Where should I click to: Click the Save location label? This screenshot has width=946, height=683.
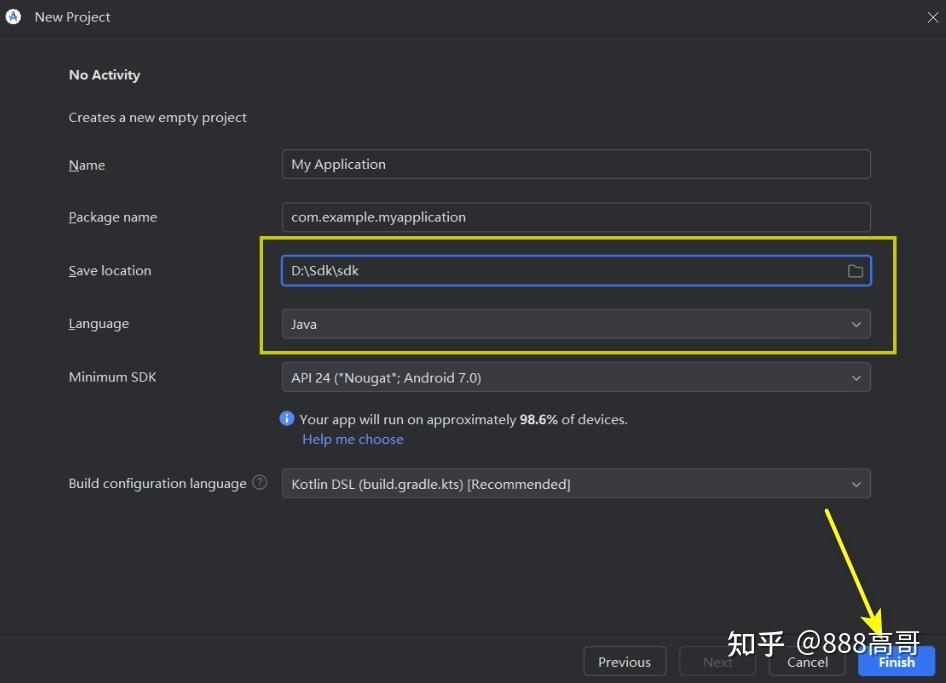(x=110, y=271)
